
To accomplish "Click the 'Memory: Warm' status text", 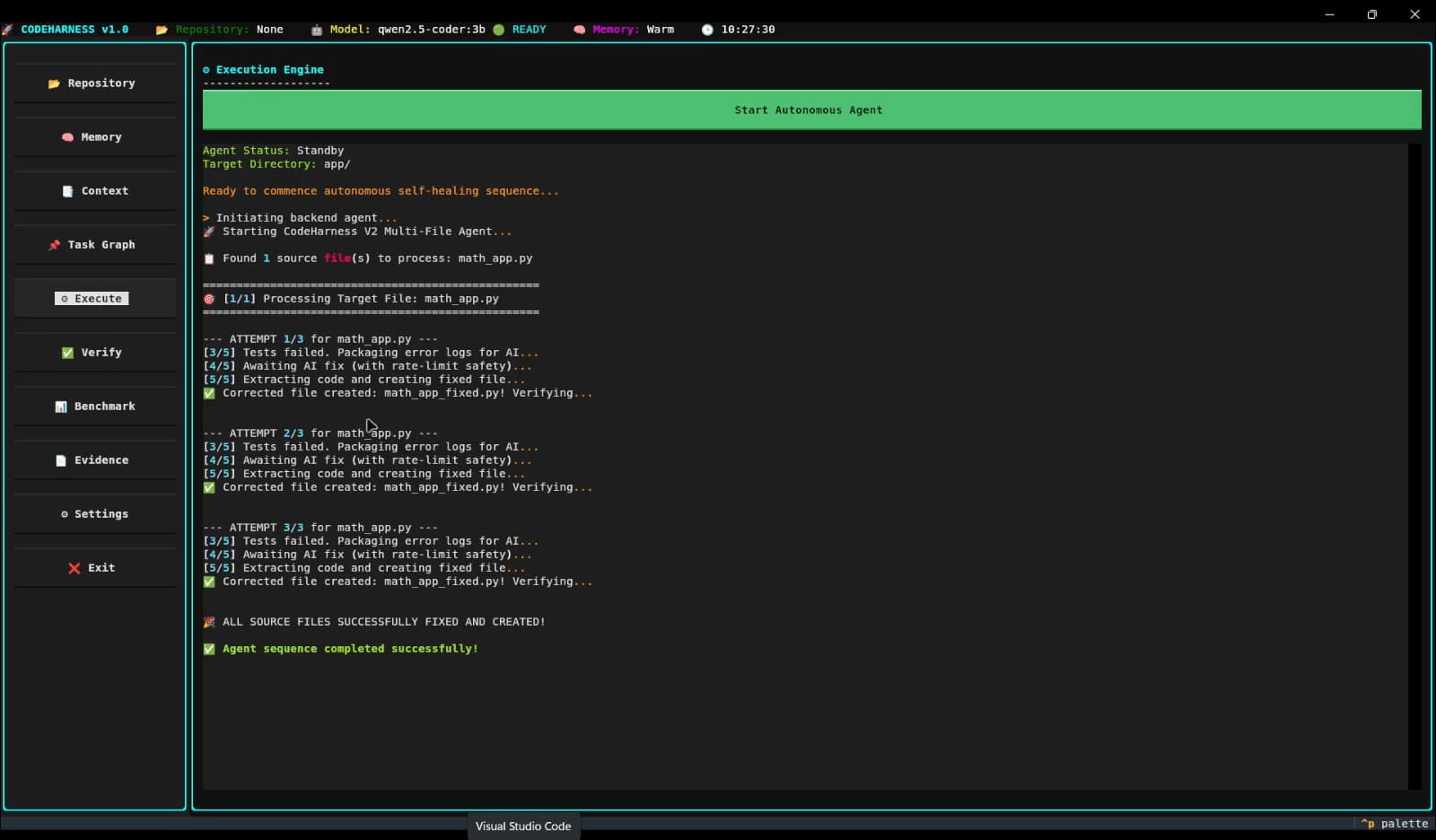I will tap(634, 30).
